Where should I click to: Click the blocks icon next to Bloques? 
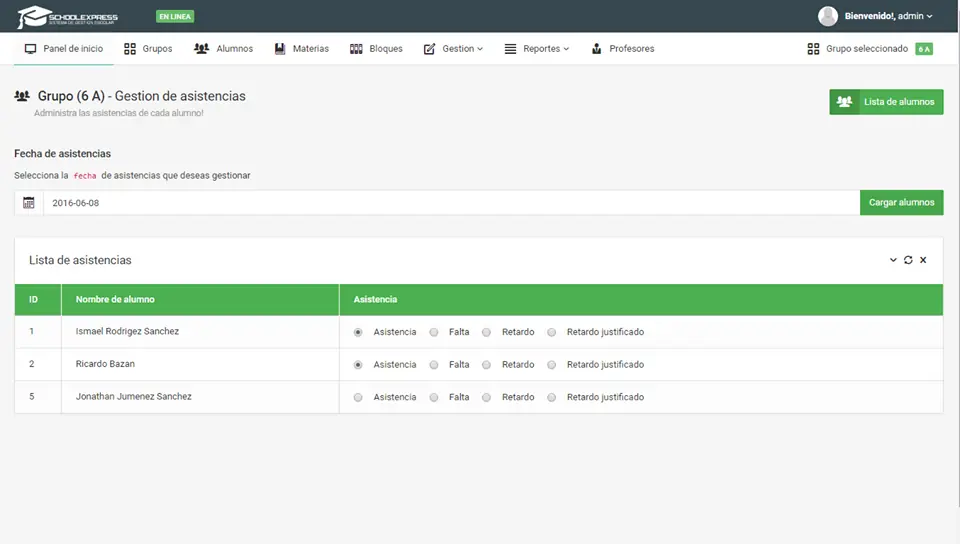point(356,49)
